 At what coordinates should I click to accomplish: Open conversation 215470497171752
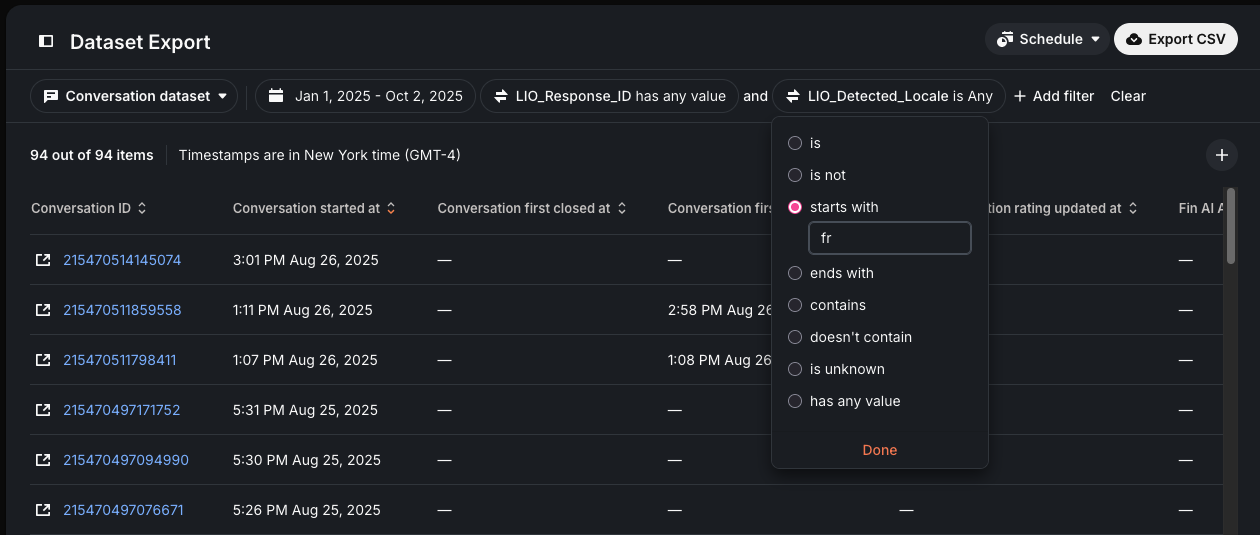122,410
